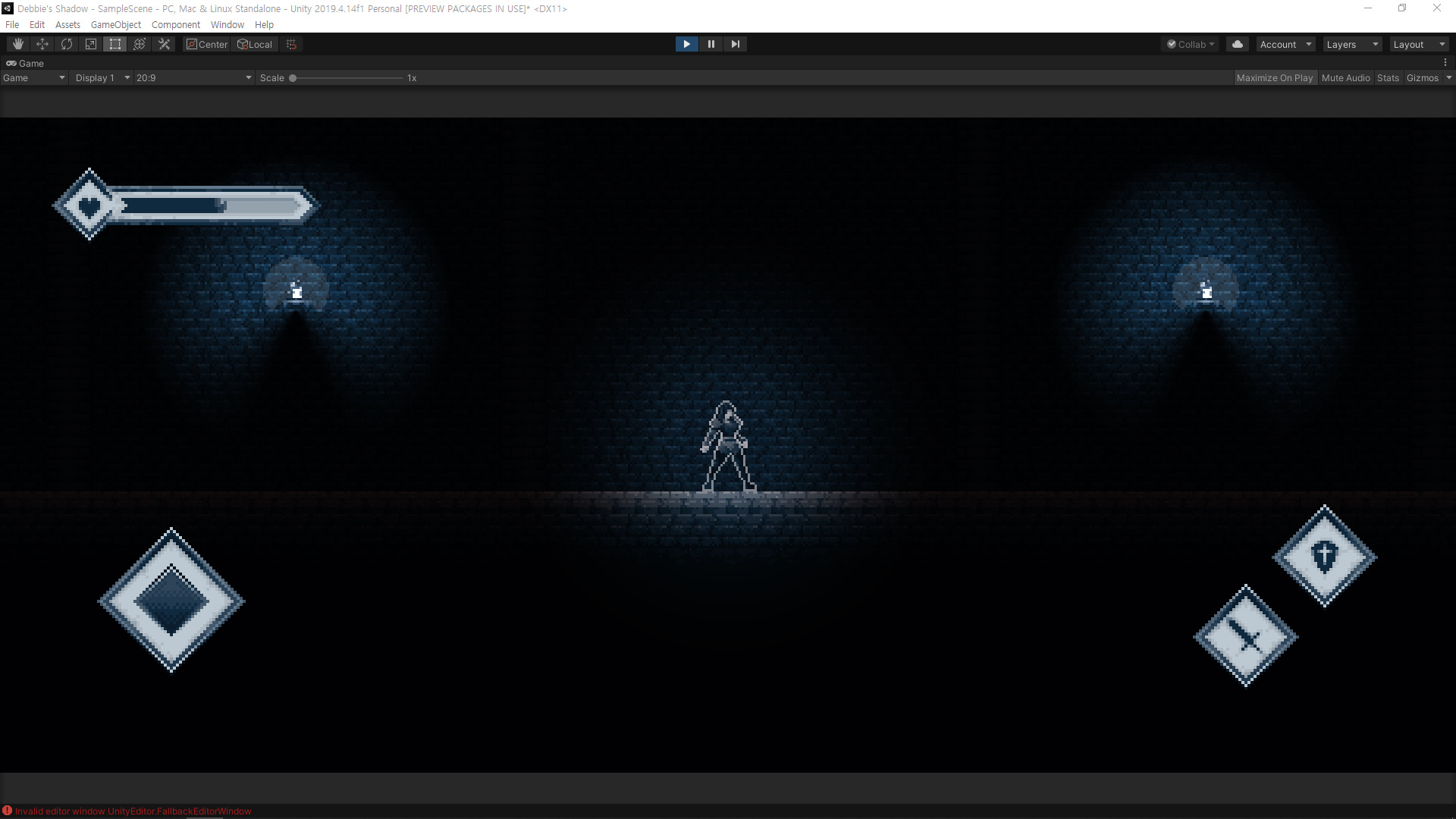The width and height of the screenshot is (1456, 819).
Task: Select the Hand tool
Action: (18, 44)
